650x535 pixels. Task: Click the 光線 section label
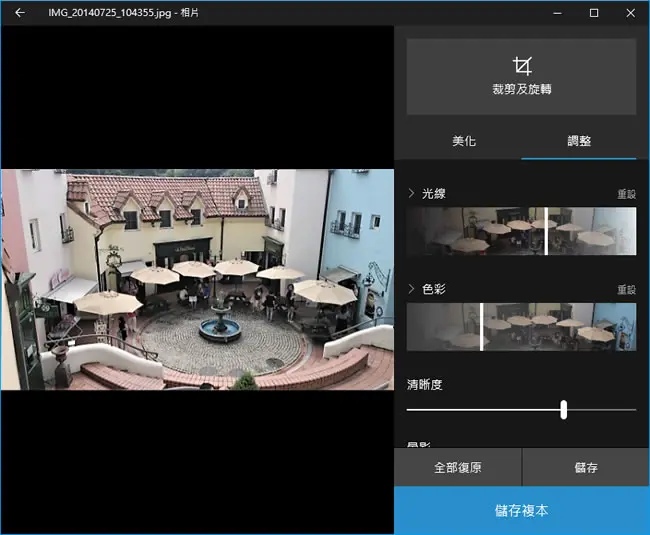434,194
